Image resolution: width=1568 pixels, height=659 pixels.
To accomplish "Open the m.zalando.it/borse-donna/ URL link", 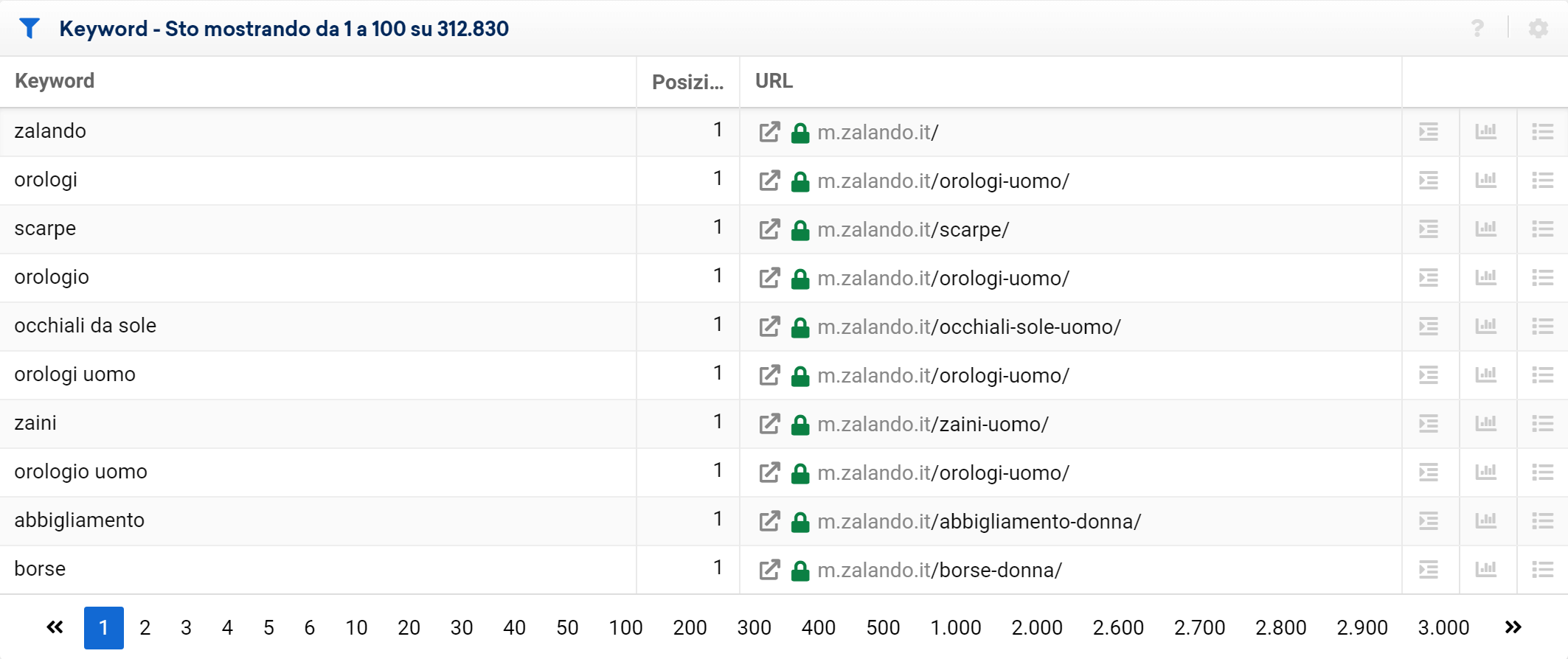I will [940, 571].
